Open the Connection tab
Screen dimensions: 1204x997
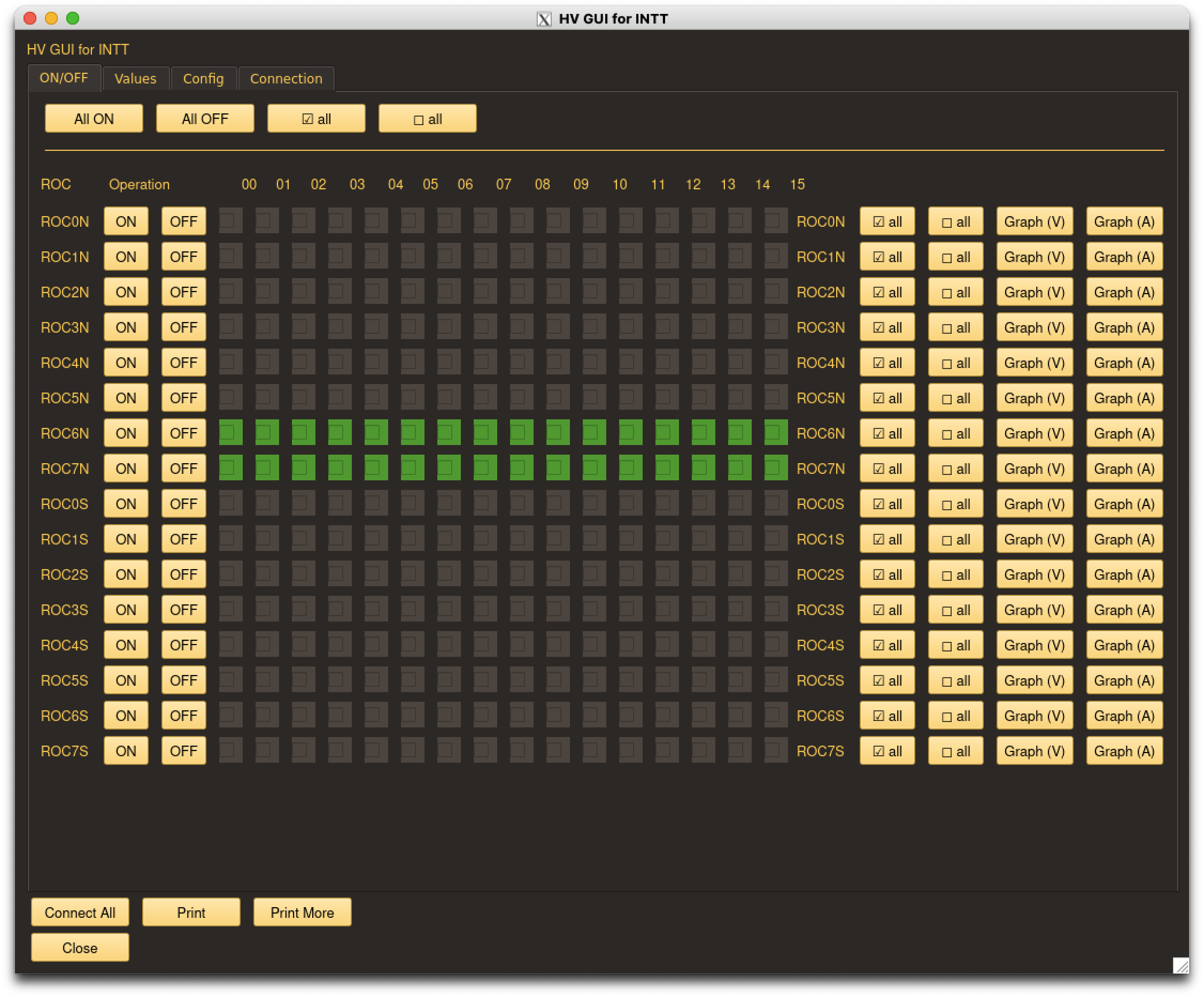[285, 79]
